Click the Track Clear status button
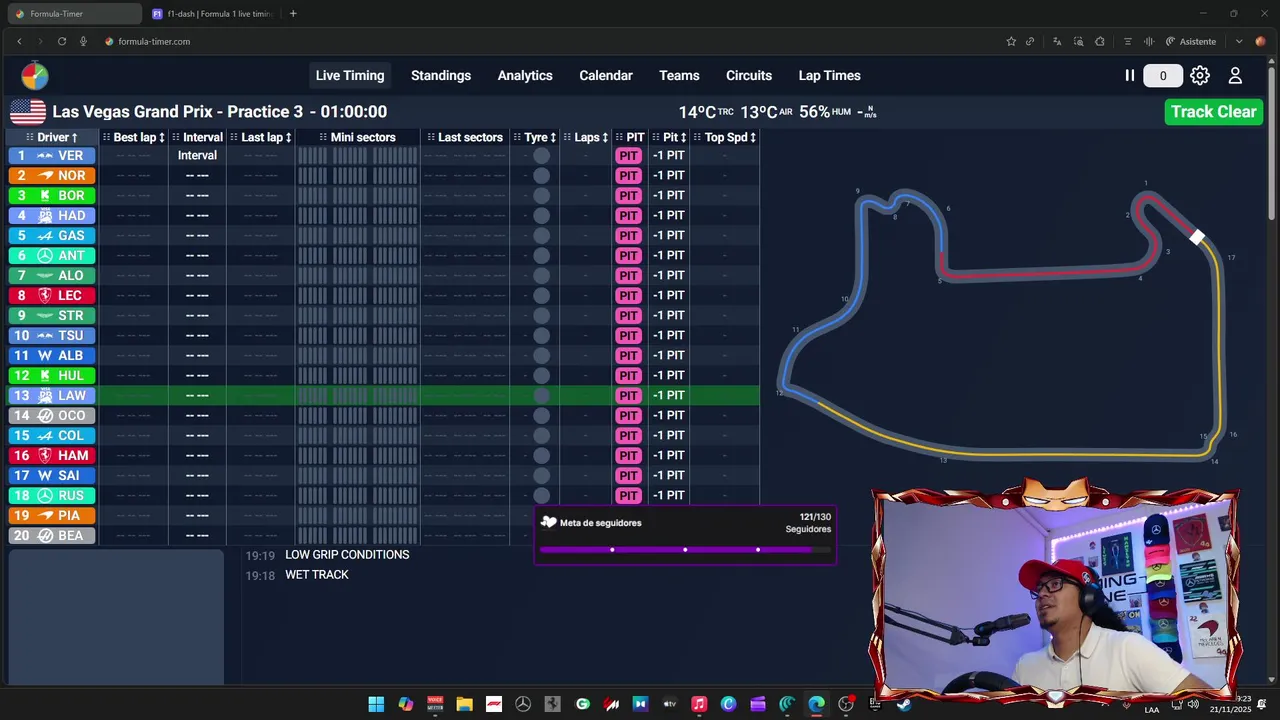The width and height of the screenshot is (1280, 720). point(1213,112)
